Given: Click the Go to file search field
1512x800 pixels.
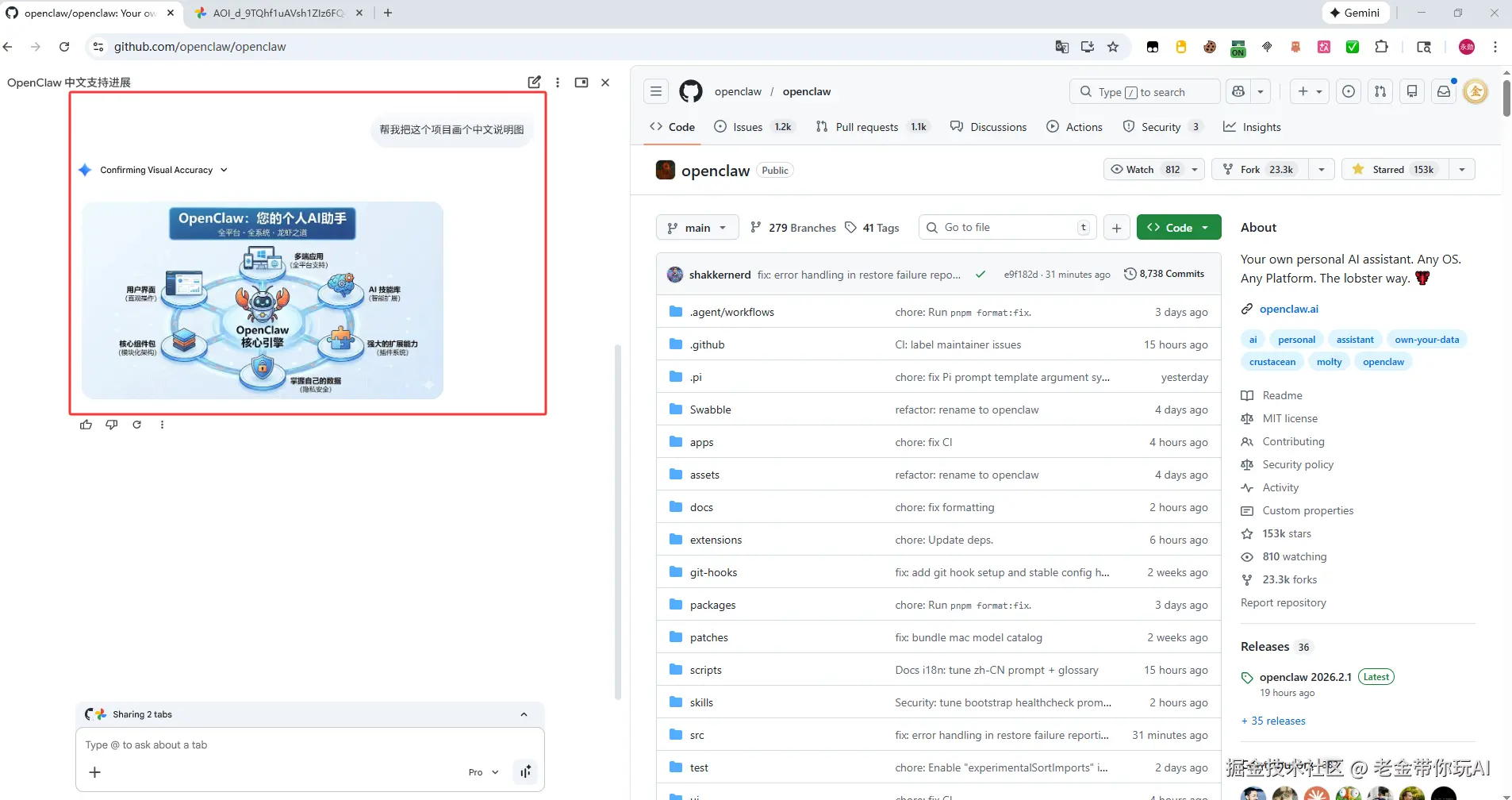Looking at the screenshot, I should (x=1007, y=228).
